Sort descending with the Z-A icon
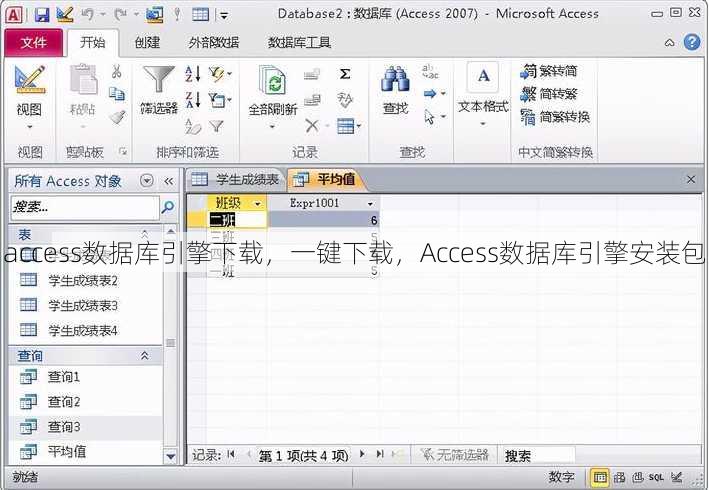The width and height of the screenshot is (709, 490). [193, 99]
